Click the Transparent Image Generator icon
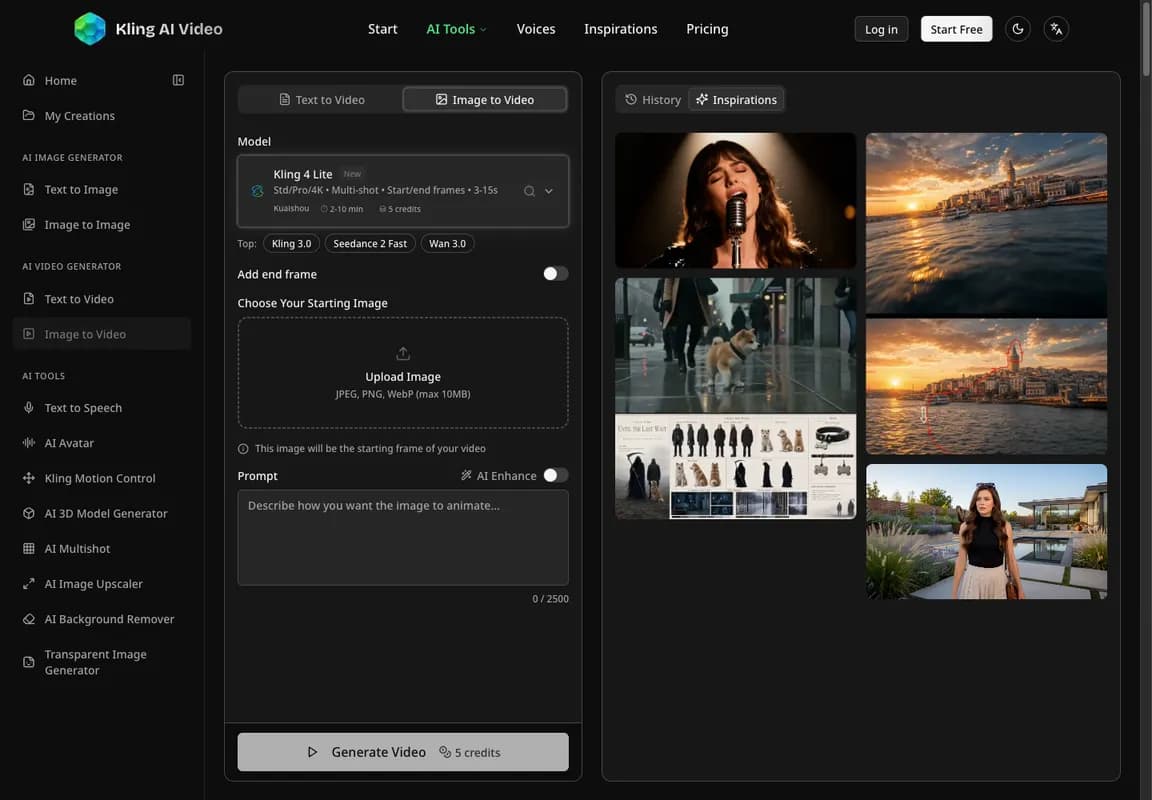This screenshot has width=1152, height=800. pos(29,662)
